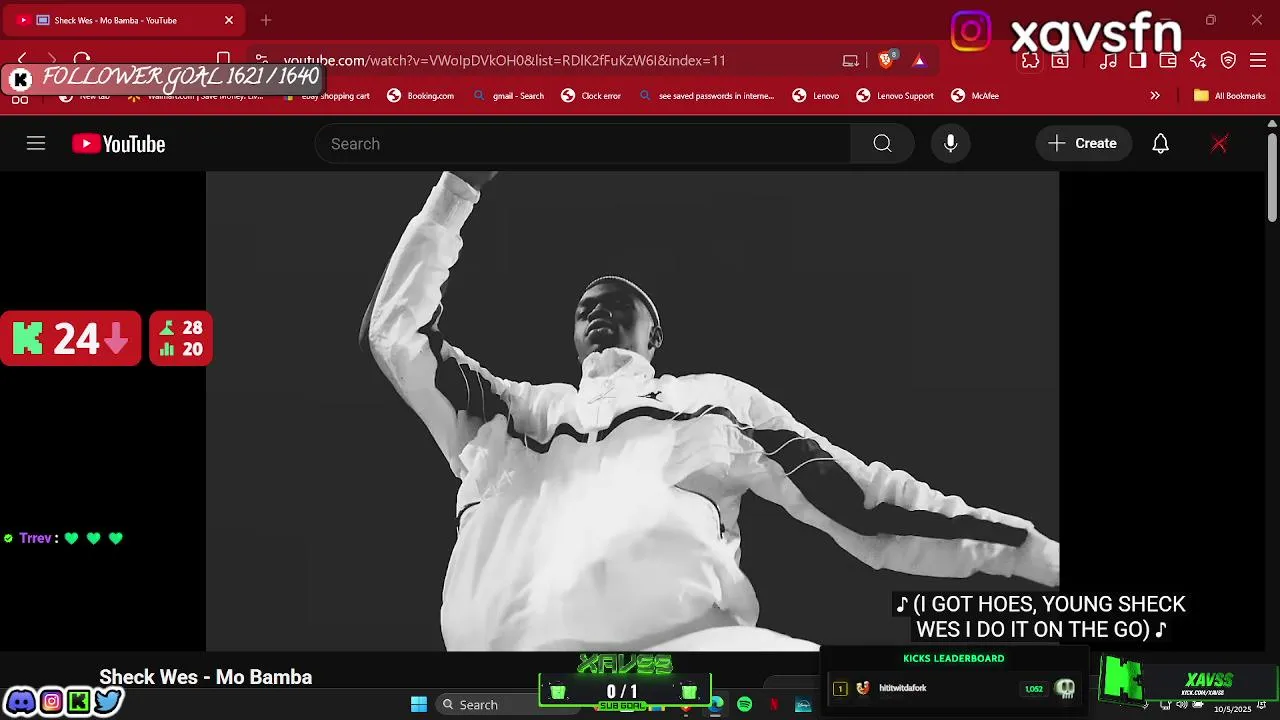Open the YouTube account avatar menu
This screenshot has height=720, width=1280.
pos(1219,144)
